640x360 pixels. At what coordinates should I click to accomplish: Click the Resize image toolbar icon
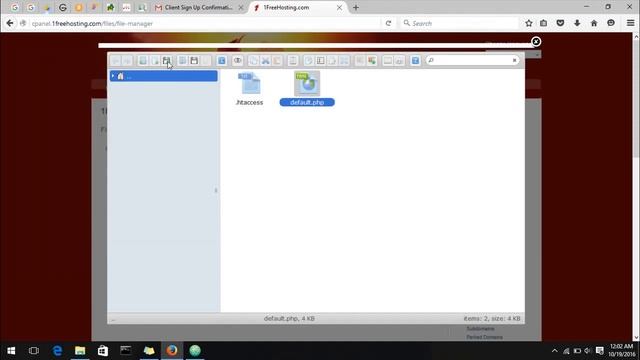pos(344,61)
